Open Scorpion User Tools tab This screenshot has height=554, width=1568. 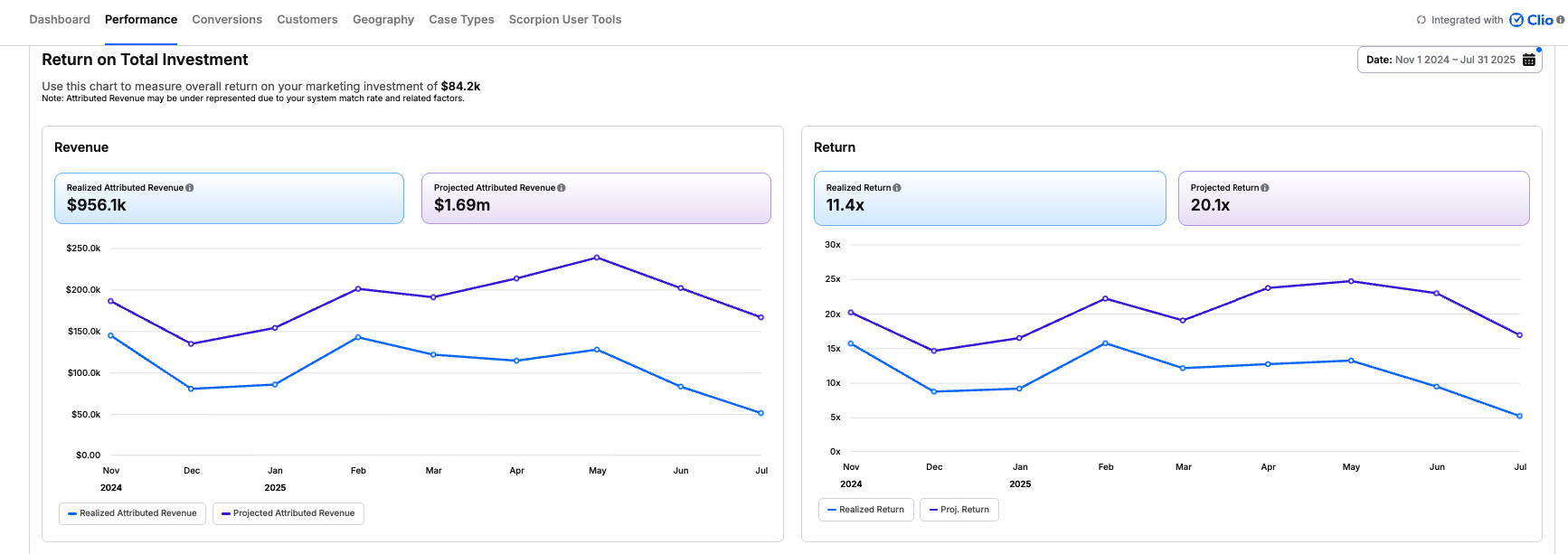coord(565,20)
